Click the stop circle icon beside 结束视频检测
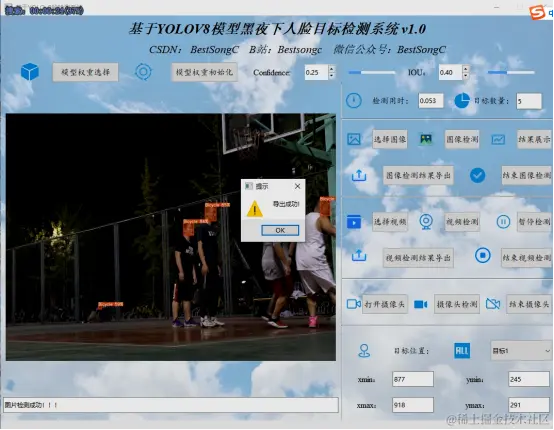The height and width of the screenshot is (430, 554). [x=483, y=255]
